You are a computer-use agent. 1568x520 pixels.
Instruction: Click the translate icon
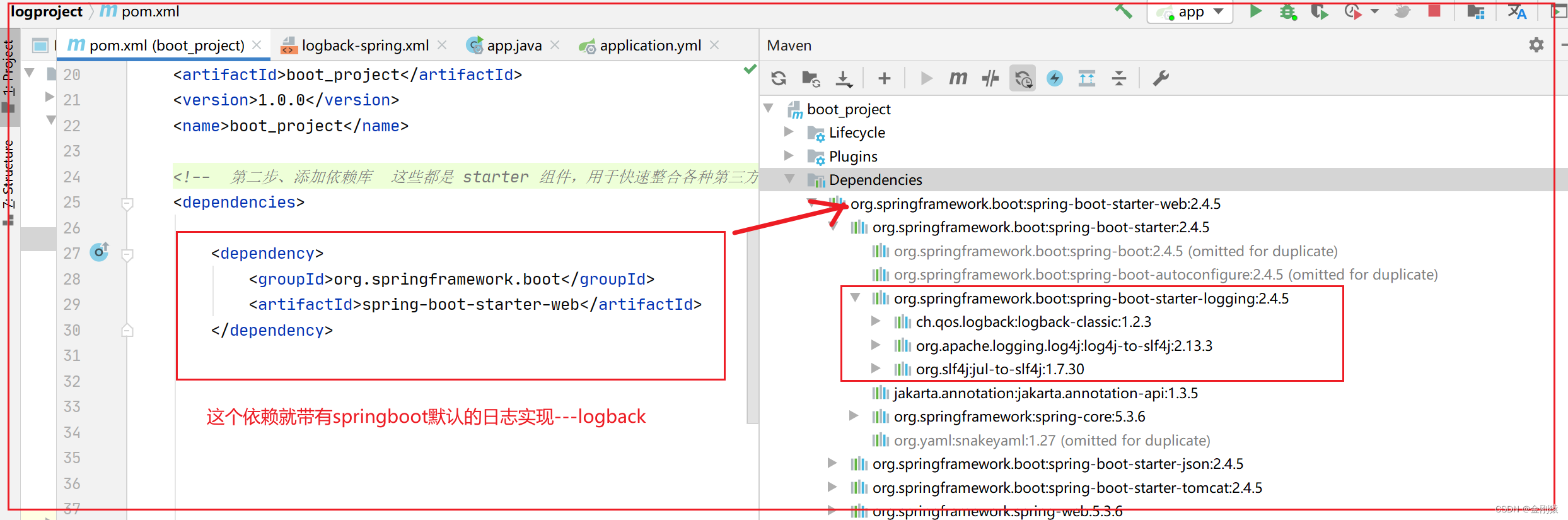1517,12
